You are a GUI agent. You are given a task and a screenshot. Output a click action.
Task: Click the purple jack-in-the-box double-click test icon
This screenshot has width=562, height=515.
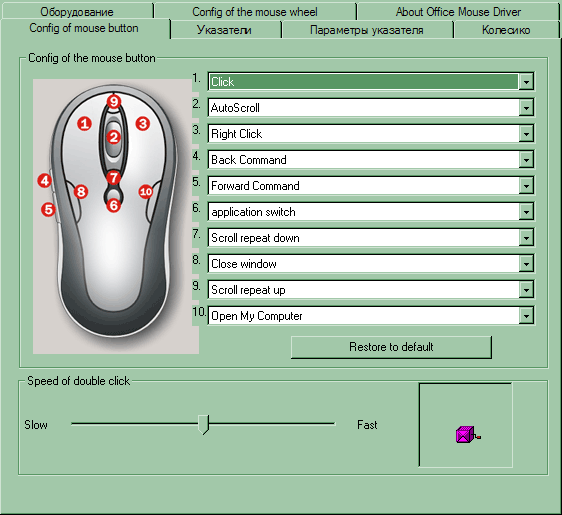(468, 435)
